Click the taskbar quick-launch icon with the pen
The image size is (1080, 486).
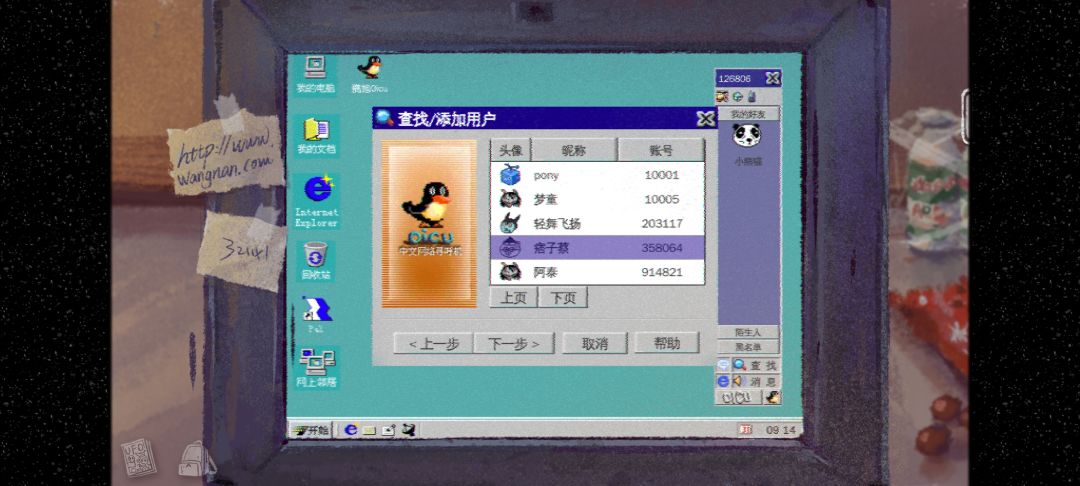388,430
